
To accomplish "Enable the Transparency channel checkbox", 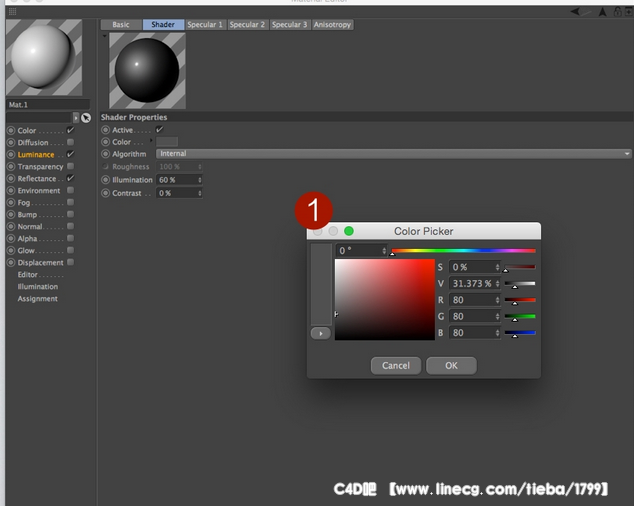I will click(x=70, y=166).
